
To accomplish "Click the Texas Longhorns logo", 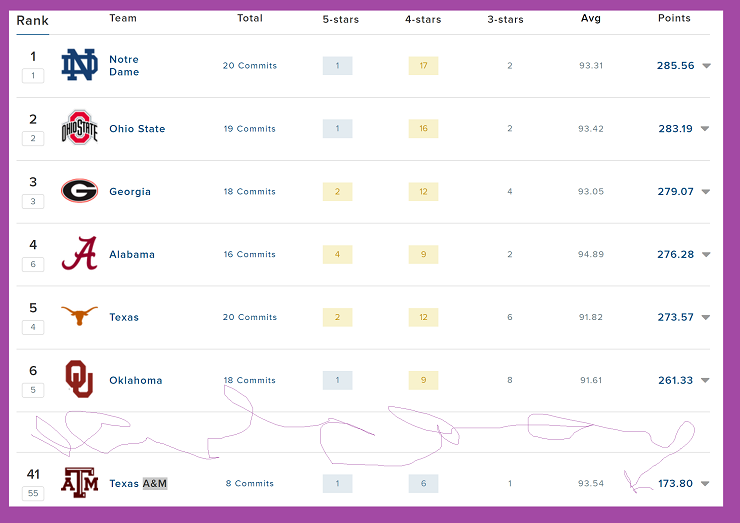I will 80,317.
